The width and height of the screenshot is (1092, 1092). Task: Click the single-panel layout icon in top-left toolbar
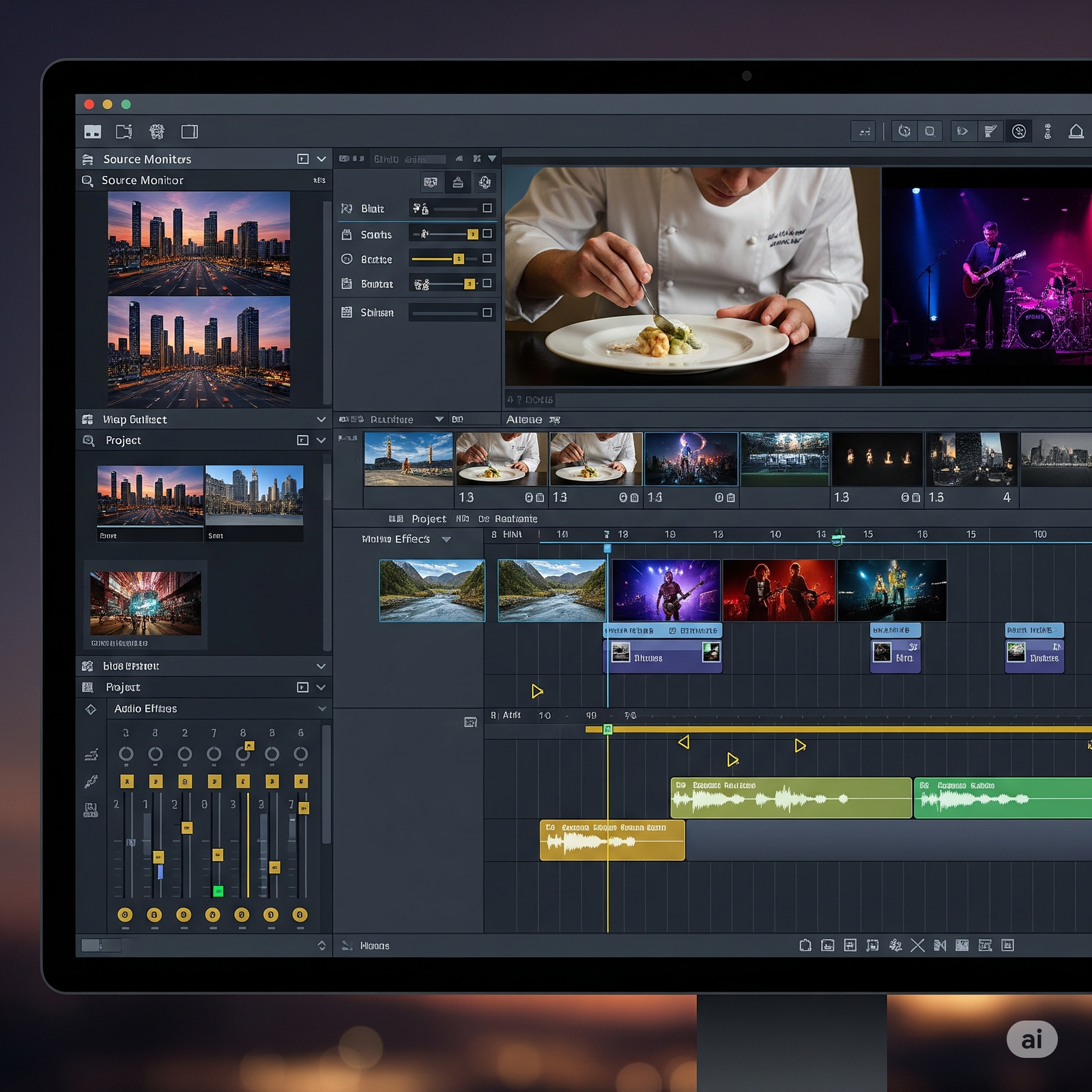(189, 132)
